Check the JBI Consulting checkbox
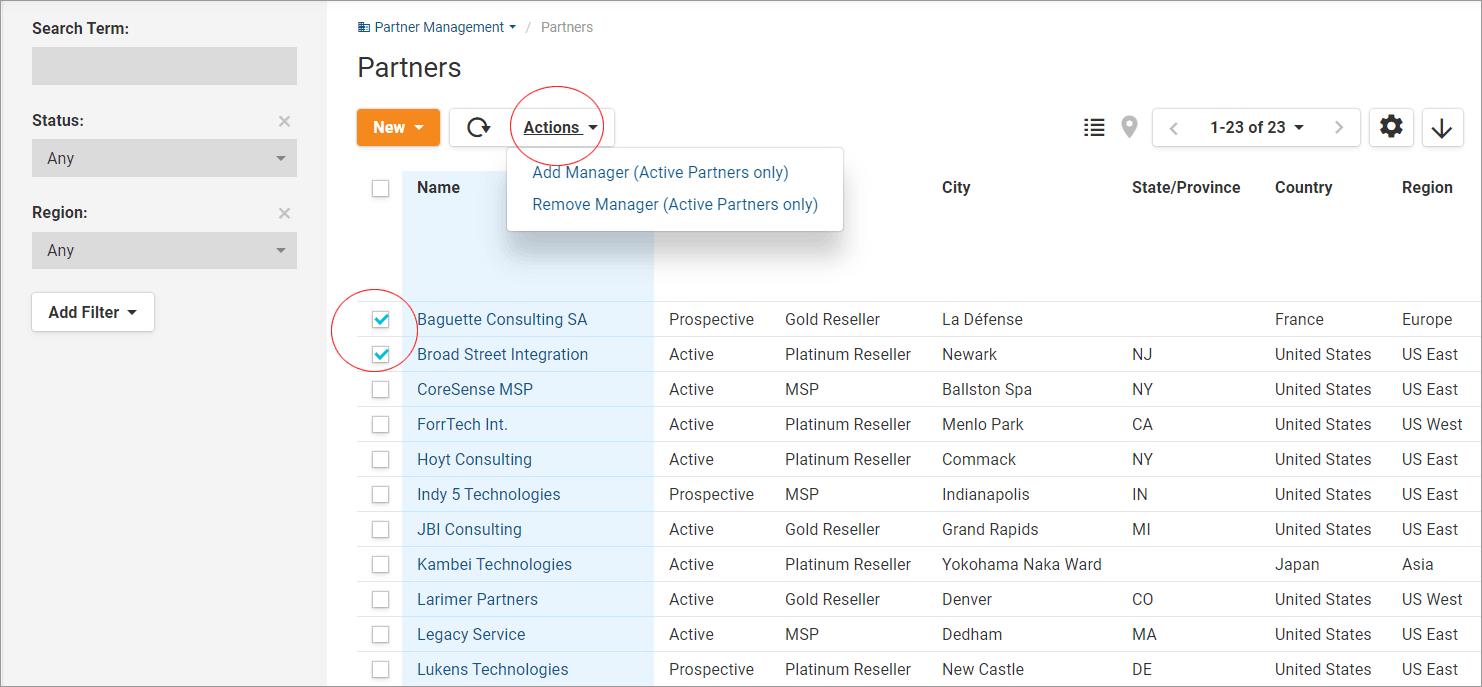1482x687 pixels. [x=380, y=529]
